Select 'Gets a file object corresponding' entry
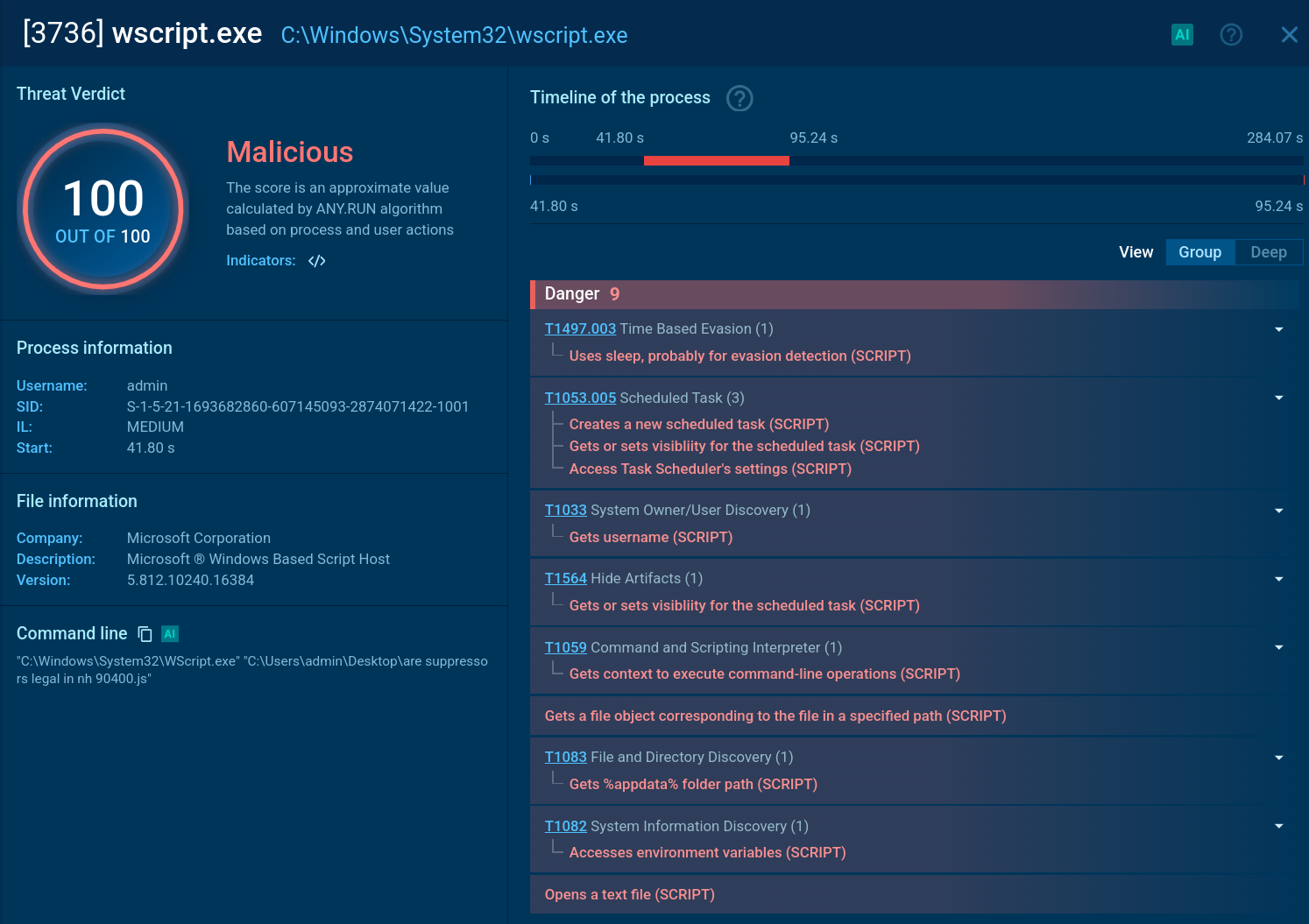Image resolution: width=1309 pixels, height=924 pixels. point(775,716)
